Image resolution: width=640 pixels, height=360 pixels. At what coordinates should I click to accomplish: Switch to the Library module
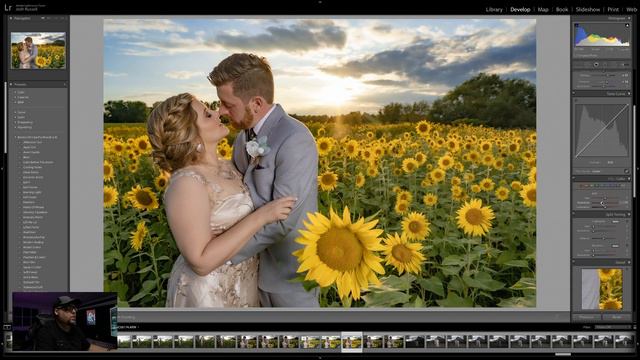(494, 9)
